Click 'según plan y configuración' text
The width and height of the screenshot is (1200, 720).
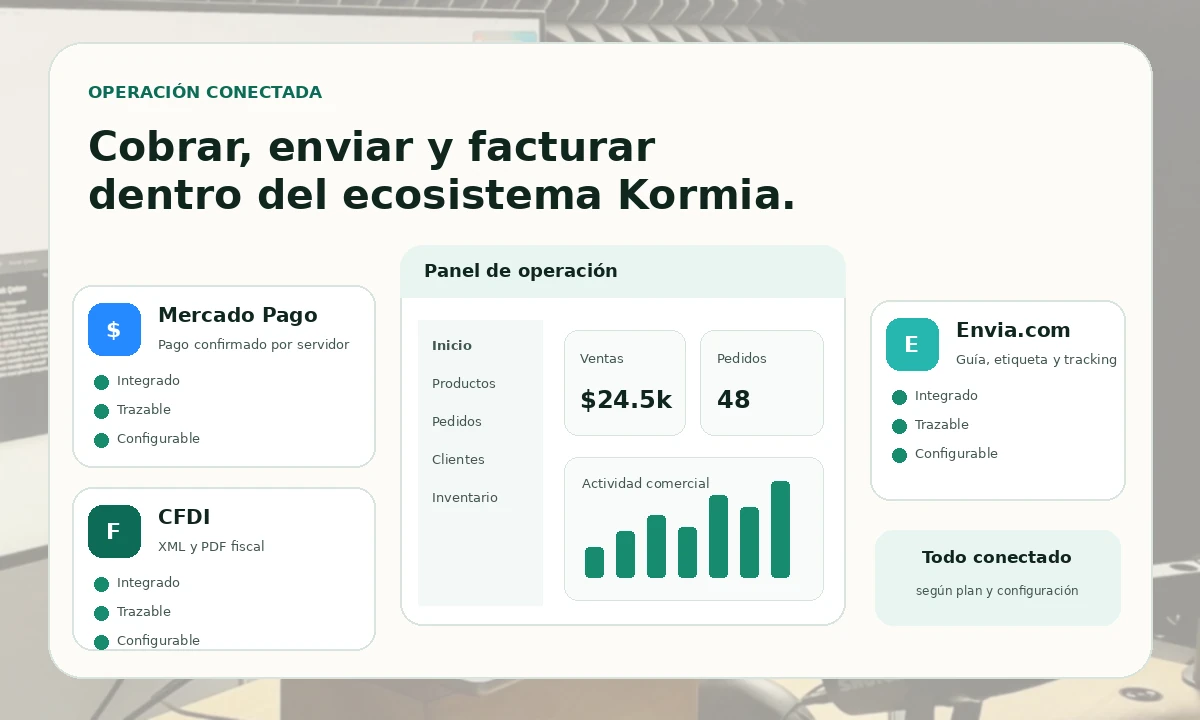(x=997, y=591)
